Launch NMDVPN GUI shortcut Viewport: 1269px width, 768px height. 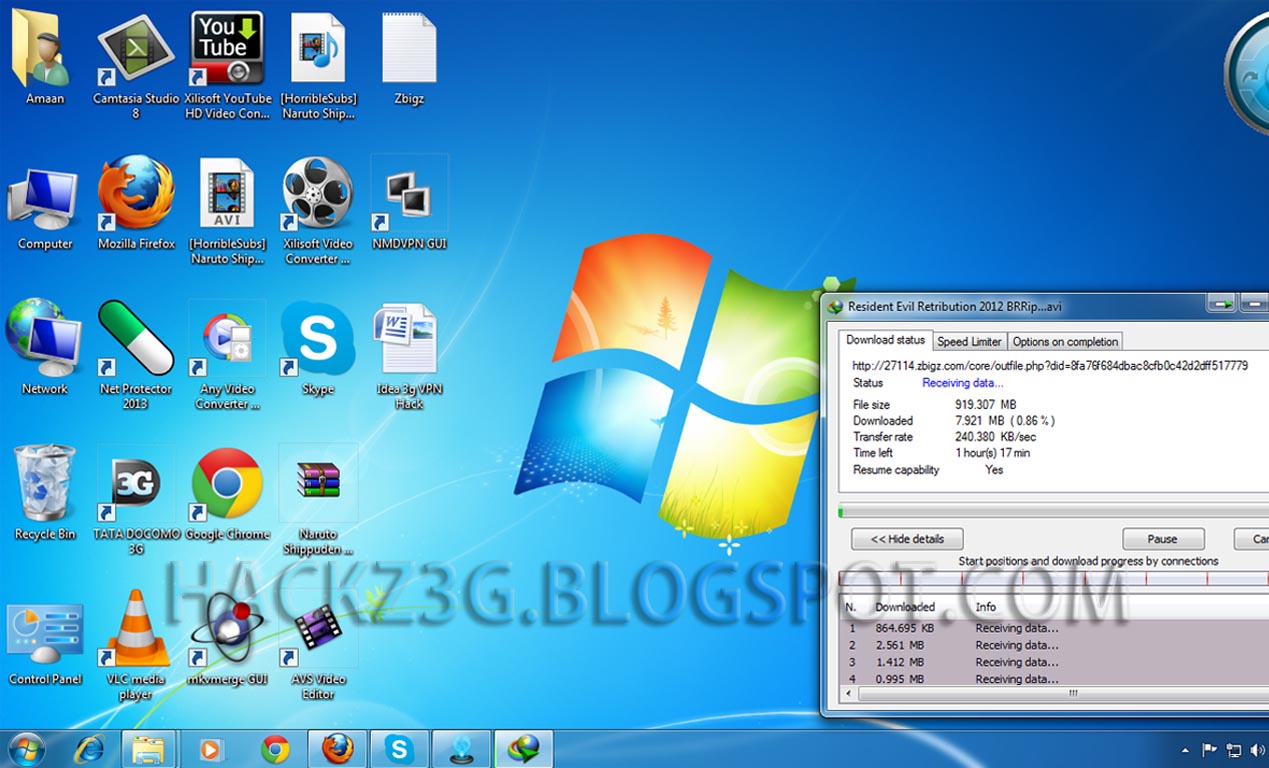point(409,203)
